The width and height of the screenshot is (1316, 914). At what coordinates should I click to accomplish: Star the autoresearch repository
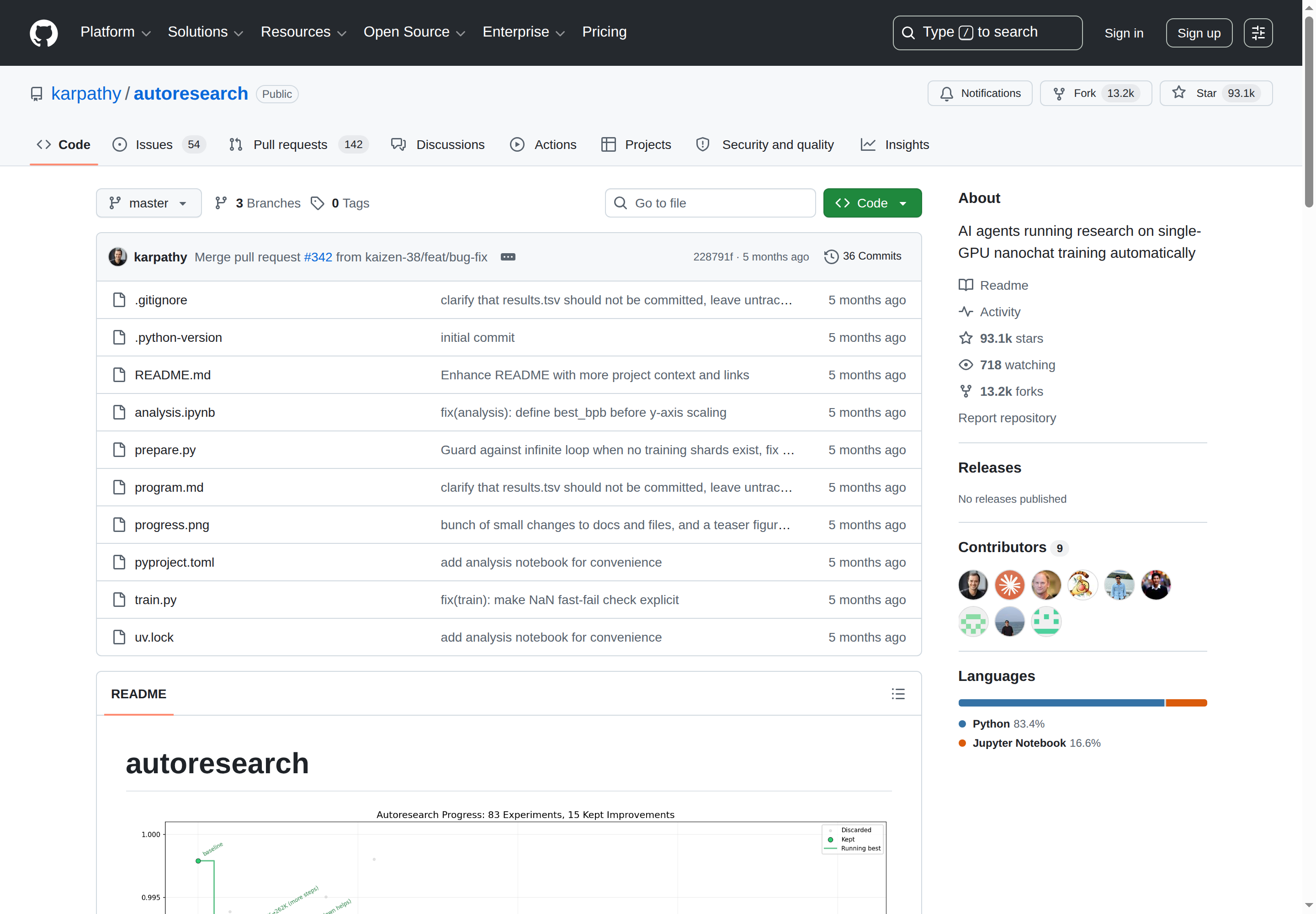pyautogui.click(x=1216, y=93)
